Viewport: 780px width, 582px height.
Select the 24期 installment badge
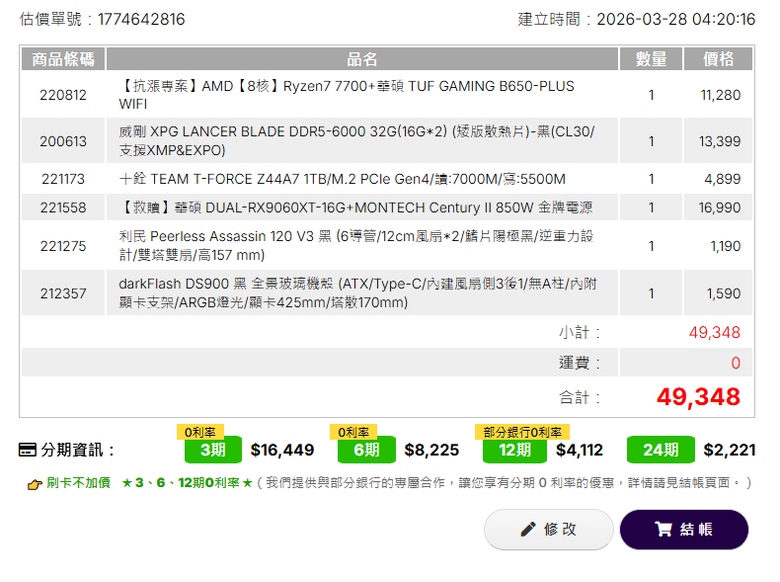(x=661, y=450)
